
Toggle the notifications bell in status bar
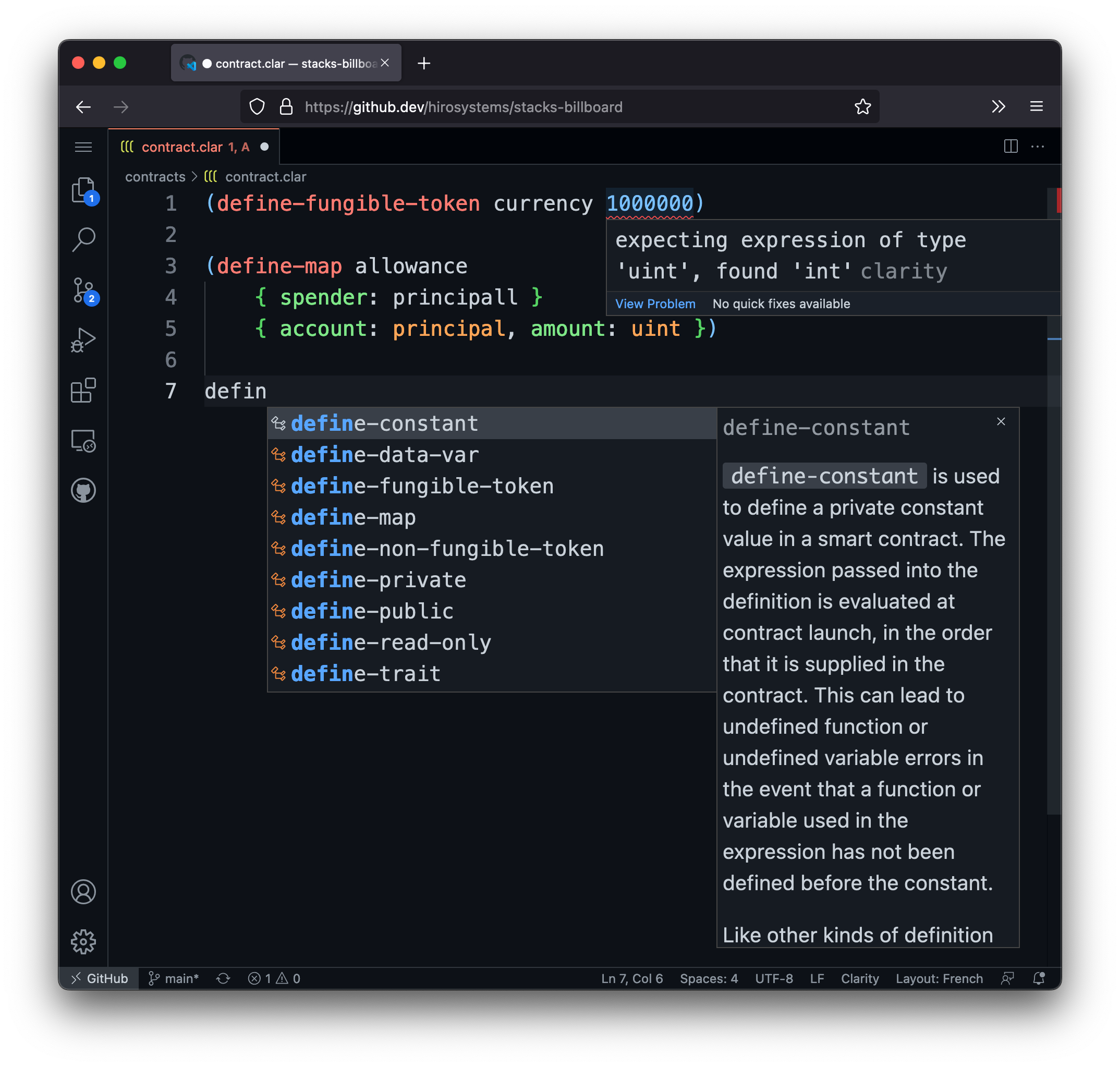click(1039, 978)
